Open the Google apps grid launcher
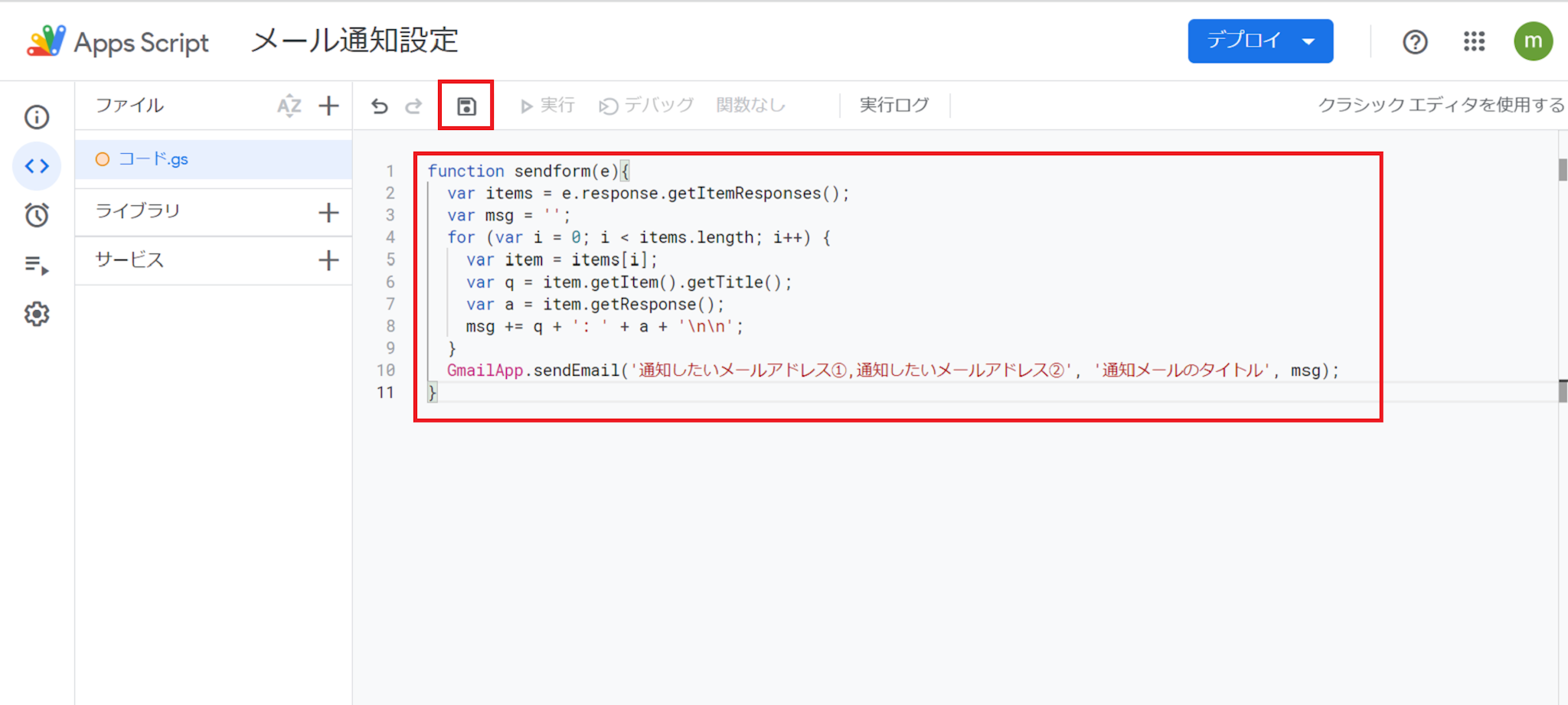This screenshot has height=705, width=1568. (x=1474, y=41)
